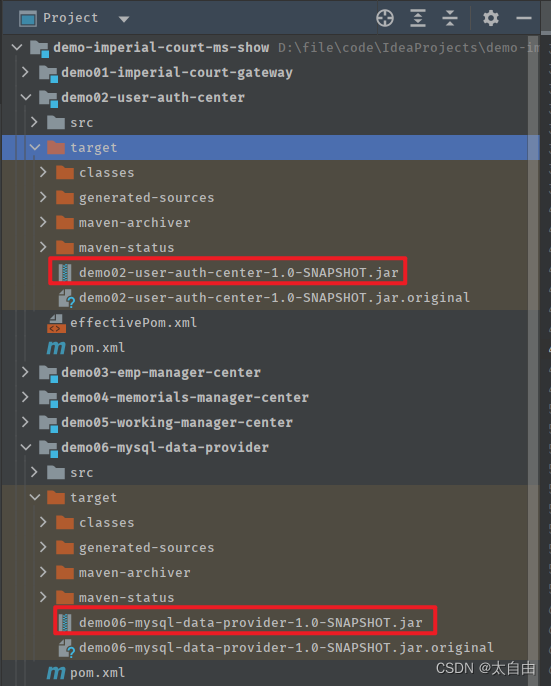Expand the demo03-emp-manager-center module
551x686 pixels.
click(25, 372)
